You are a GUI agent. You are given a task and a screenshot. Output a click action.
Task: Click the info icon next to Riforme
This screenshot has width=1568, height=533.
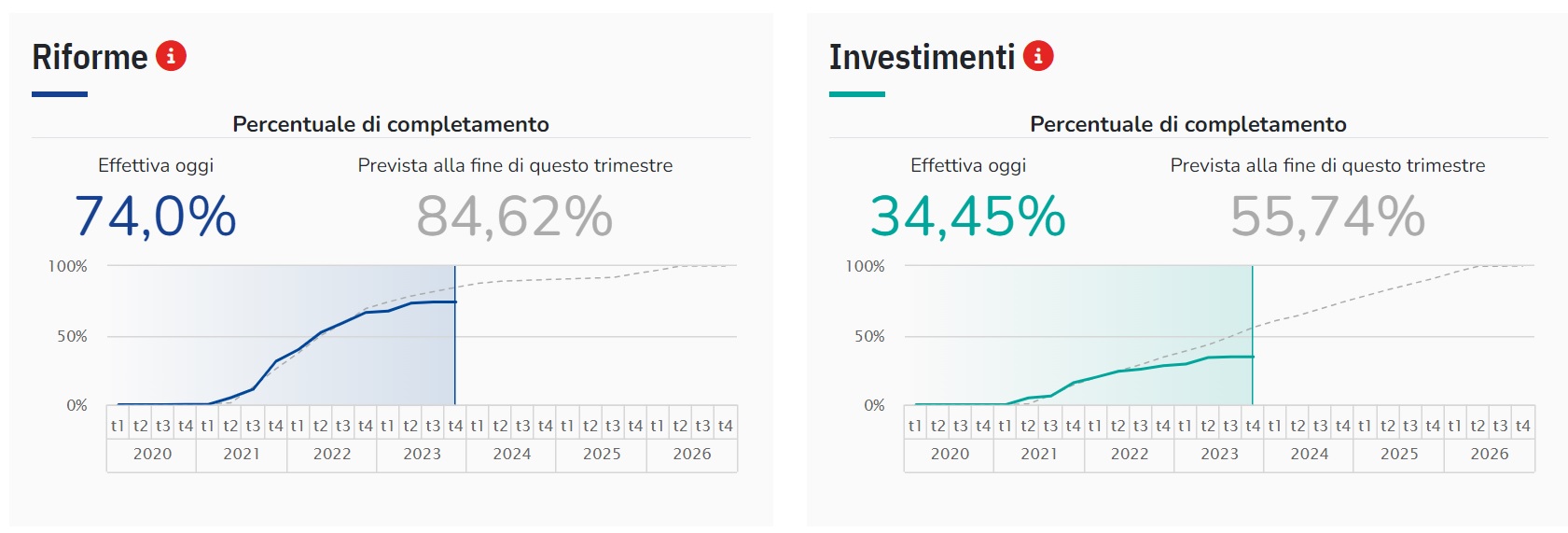coord(171,56)
